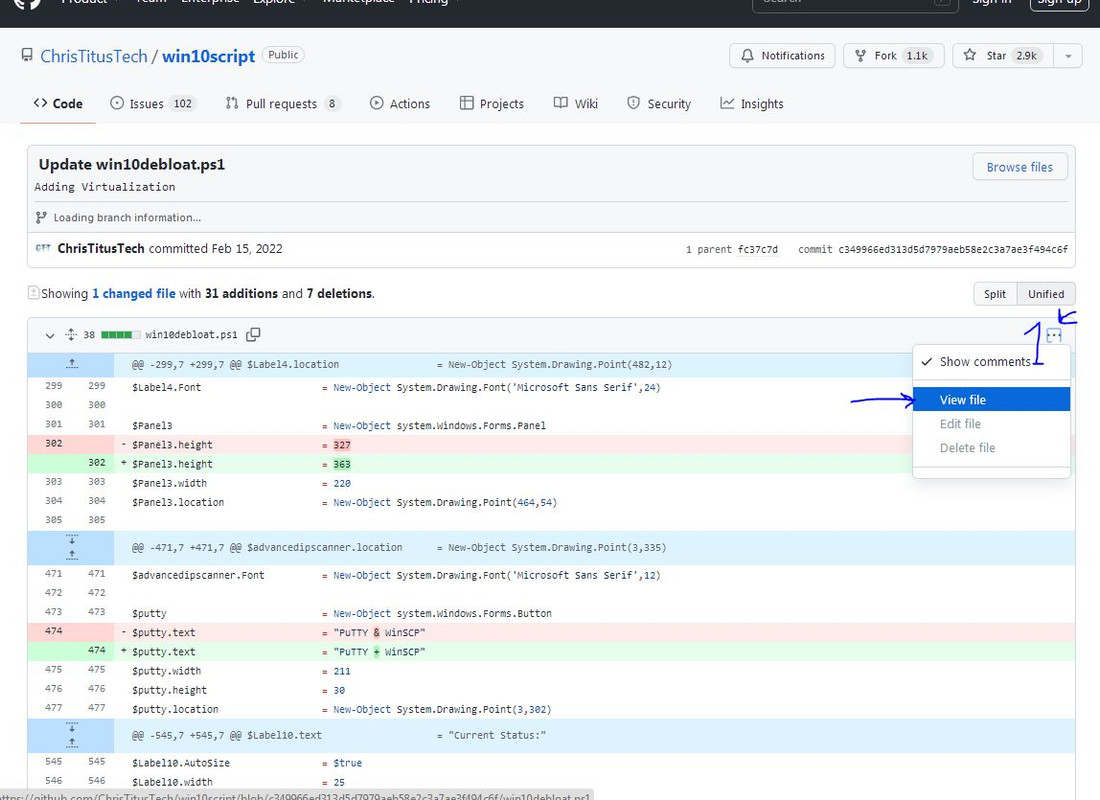
Task: Select the Delete file menu entry
Action: [991, 448]
